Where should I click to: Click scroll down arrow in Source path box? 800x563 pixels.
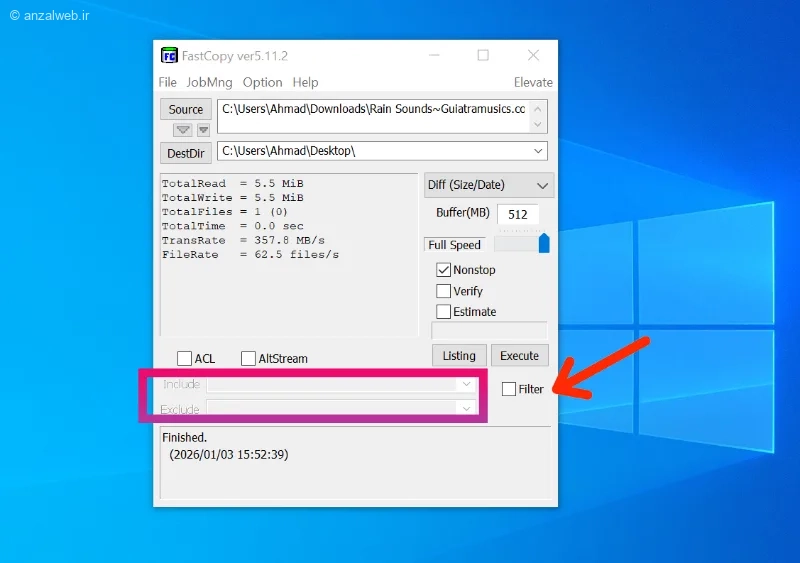click(537, 125)
